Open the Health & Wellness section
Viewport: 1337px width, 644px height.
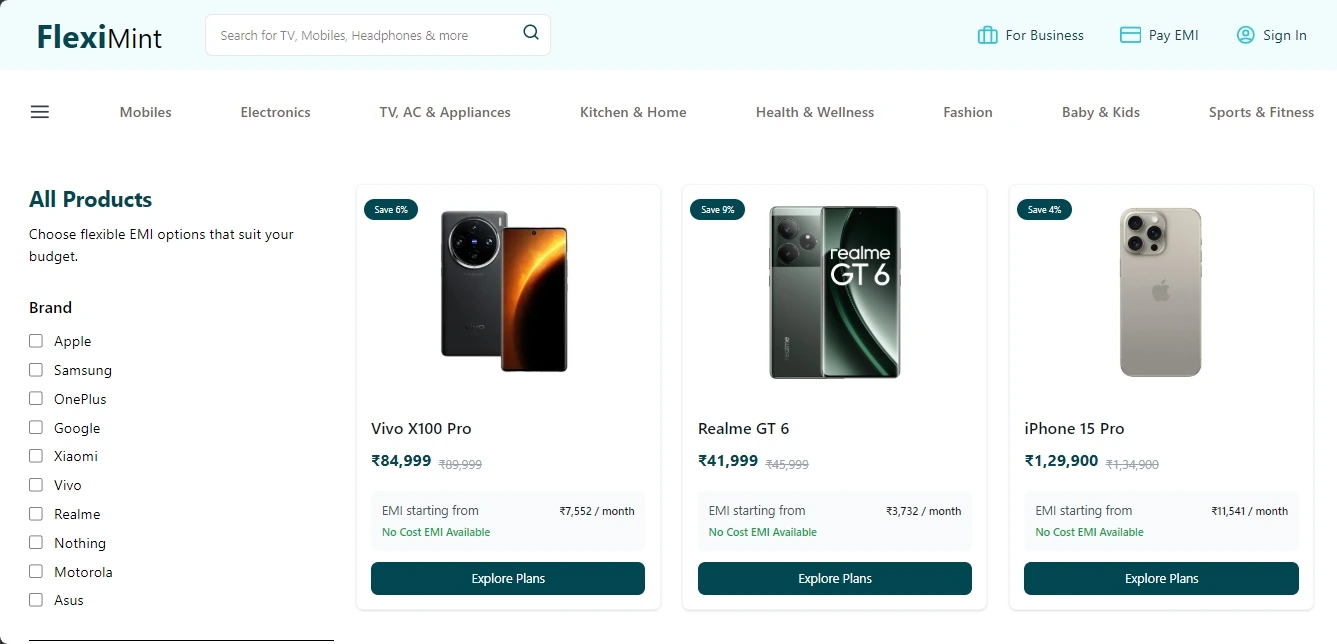coord(815,112)
